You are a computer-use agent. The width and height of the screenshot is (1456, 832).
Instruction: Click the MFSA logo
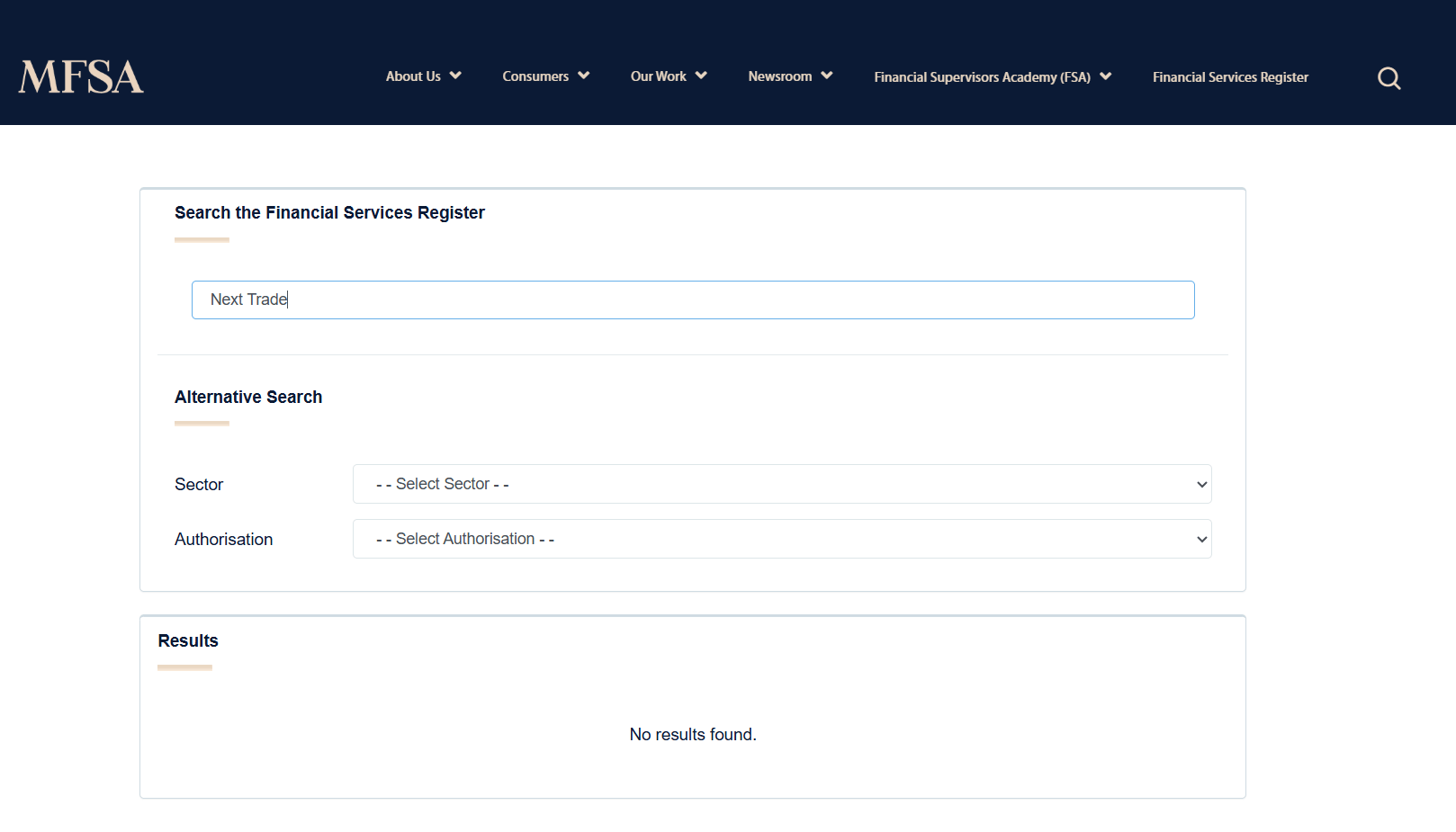[81, 77]
